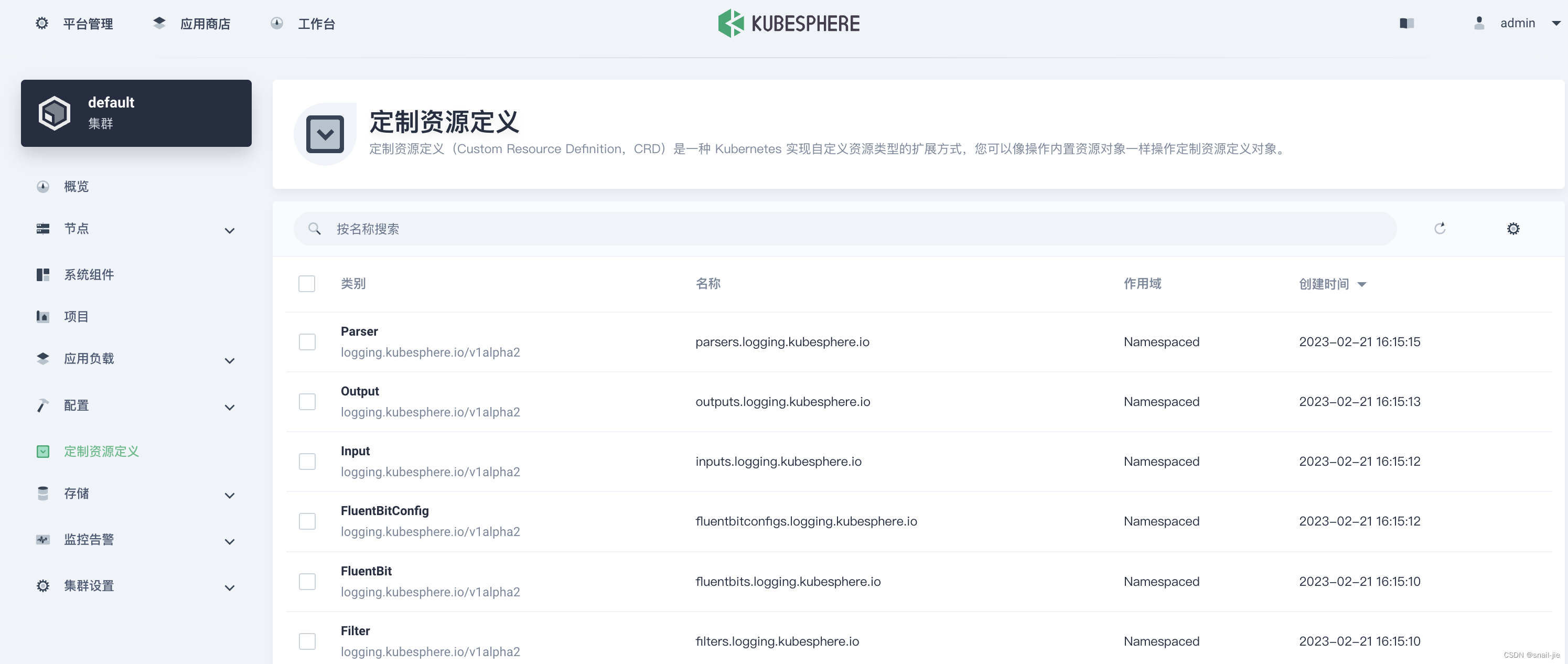This screenshot has height=664, width=1568.
Task: Check the Parser row checkbox
Action: coord(307,341)
